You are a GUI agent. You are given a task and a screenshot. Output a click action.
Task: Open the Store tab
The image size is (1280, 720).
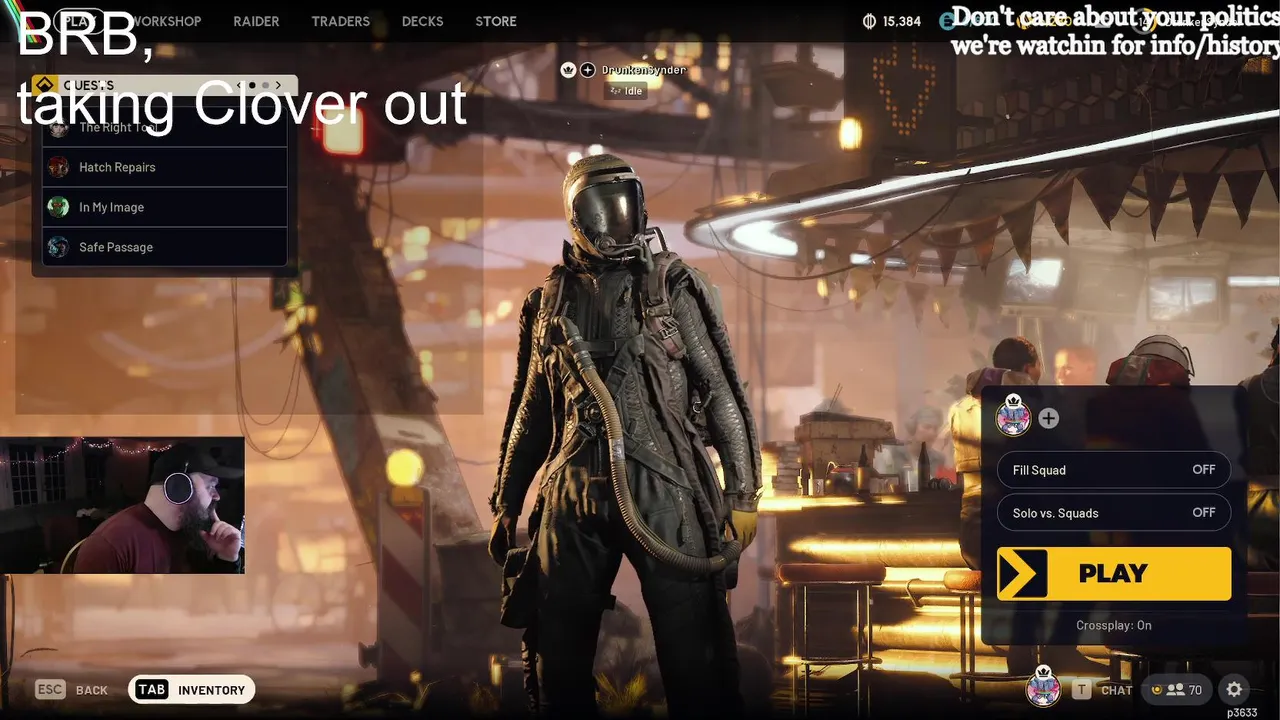tap(496, 21)
